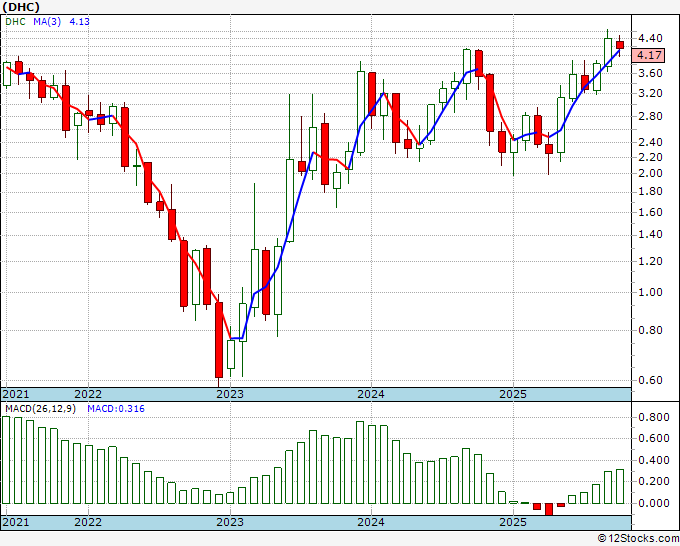Screen dimensions: 680x546
Task: Click the lowest red candlestick near 2023
Action: pyautogui.click(x=219, y=340)
